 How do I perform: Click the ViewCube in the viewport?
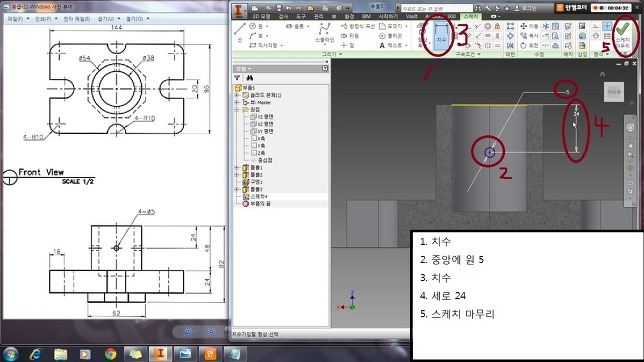614,92
